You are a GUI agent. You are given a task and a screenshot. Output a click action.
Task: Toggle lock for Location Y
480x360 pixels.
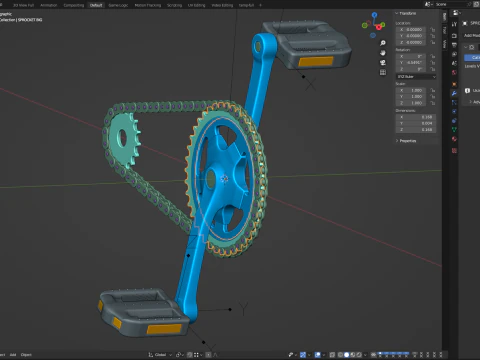tap(433, 36)
